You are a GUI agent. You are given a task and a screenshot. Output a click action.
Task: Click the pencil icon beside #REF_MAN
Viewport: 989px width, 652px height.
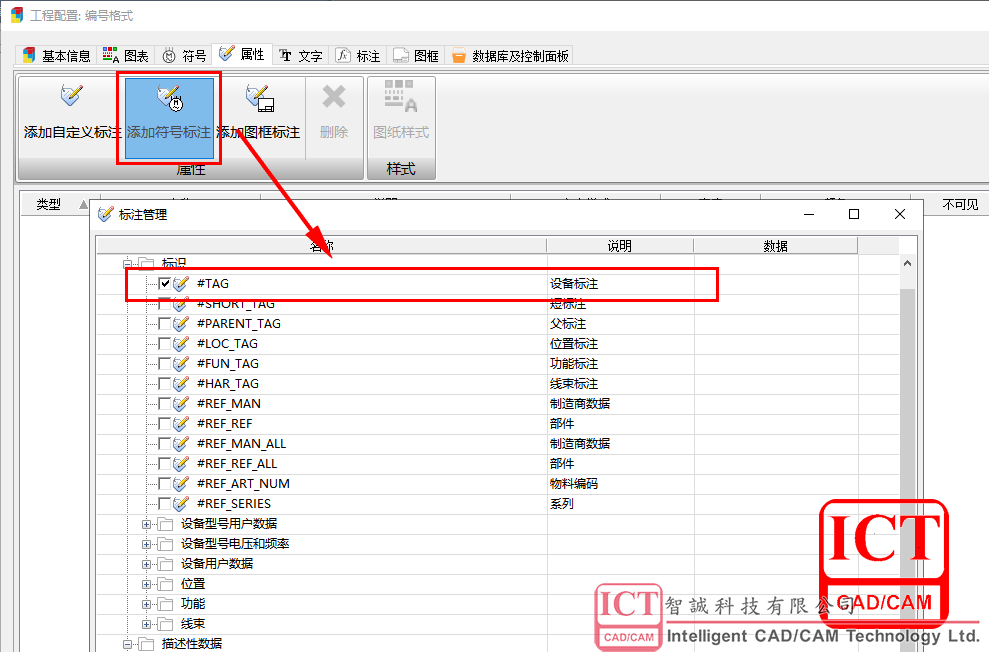point(181,404)
